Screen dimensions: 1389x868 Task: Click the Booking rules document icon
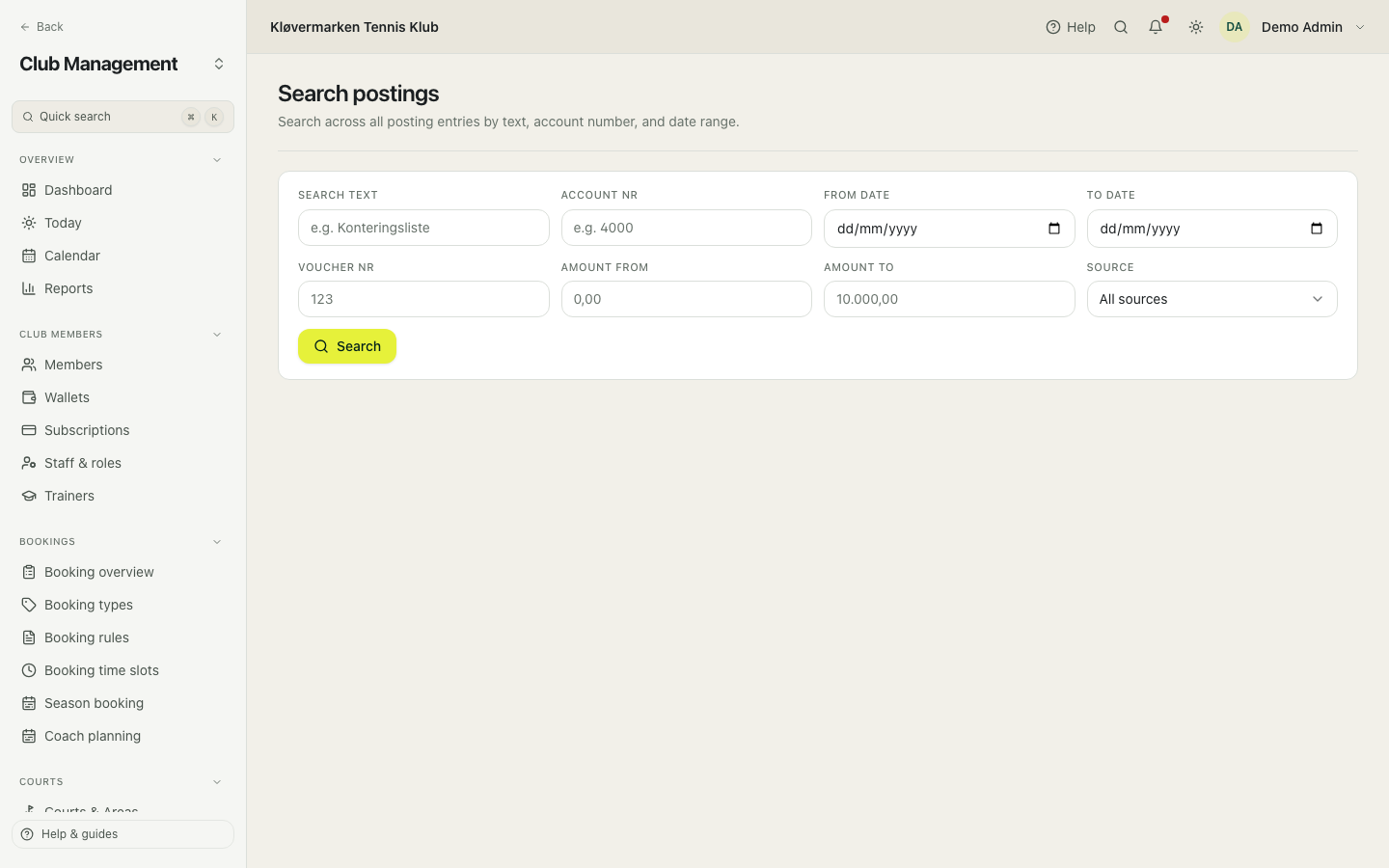[29, 637]
